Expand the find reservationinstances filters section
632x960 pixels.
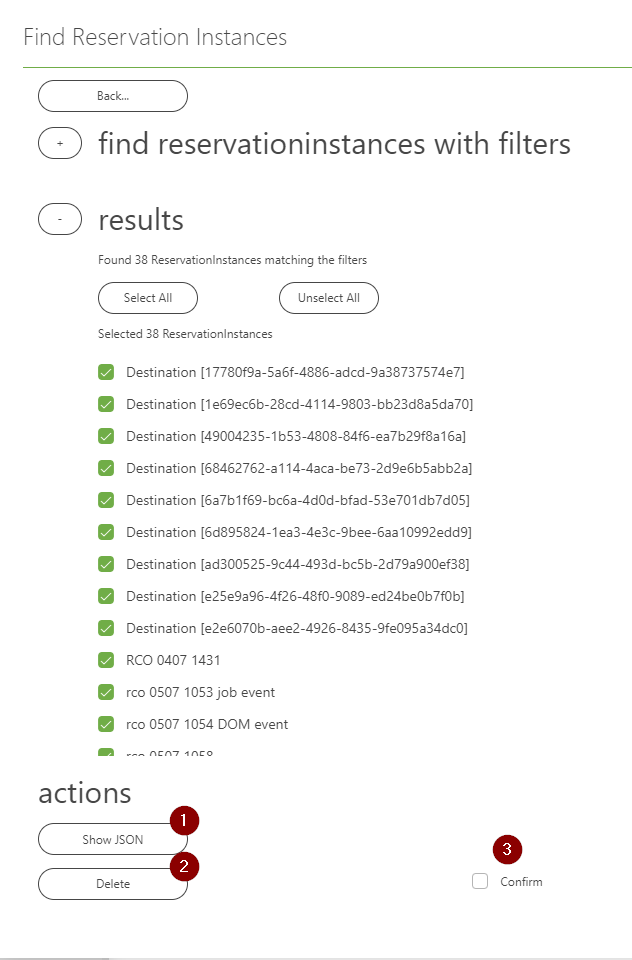tap(60, 143)
